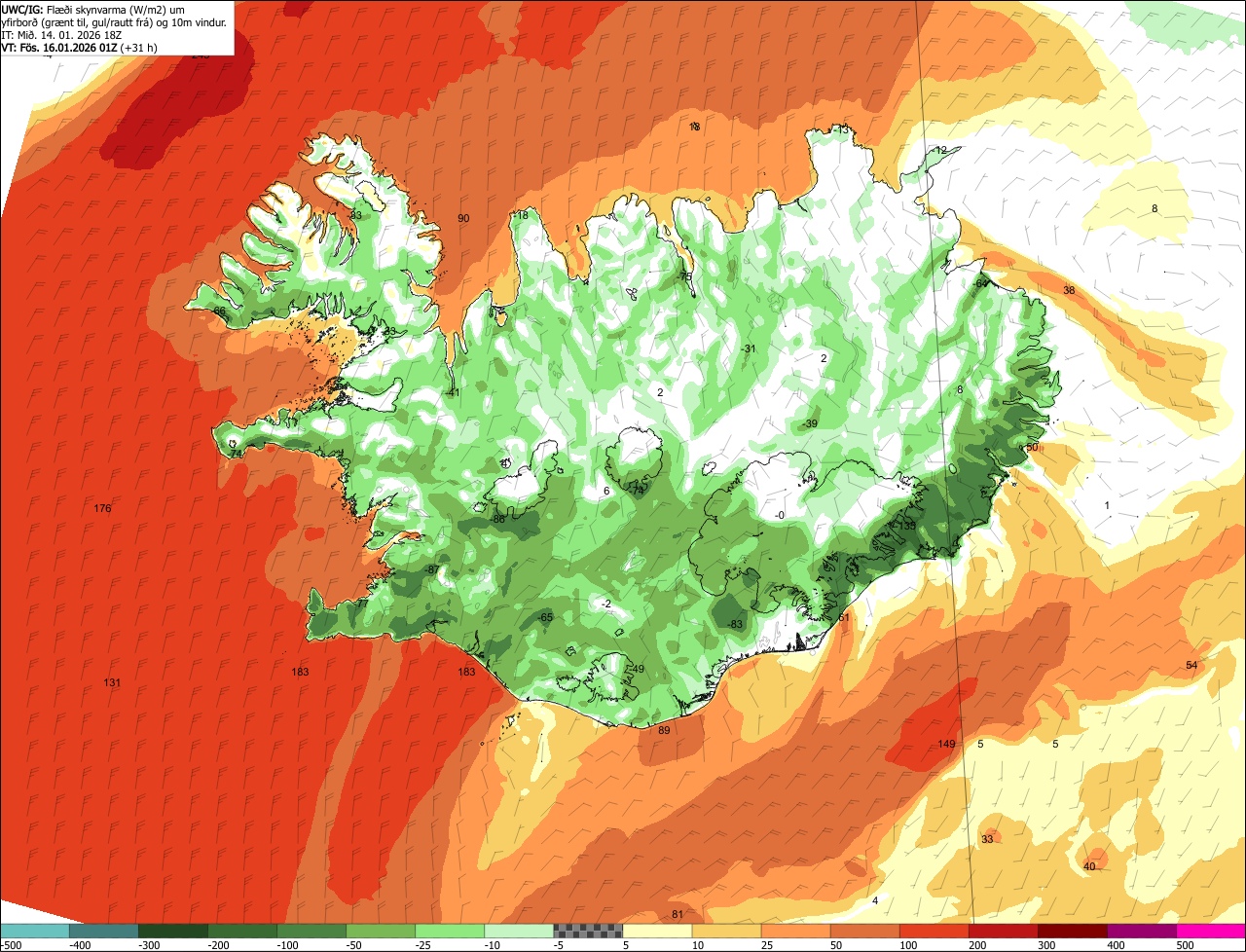
Task: Click the value '61' off the southeast coast
Action: coord(844,618)
